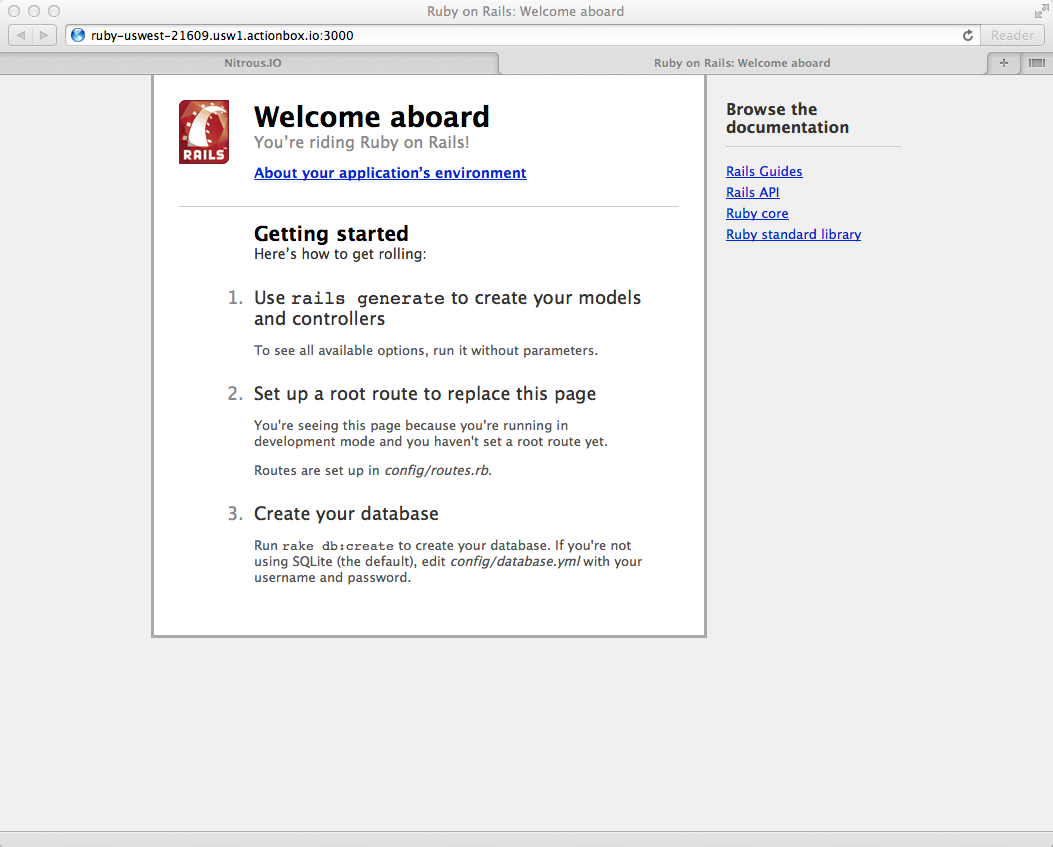Visit the Ruby core link
Image resolution: width=1053 pixels, height=847 pixels.
757,213
